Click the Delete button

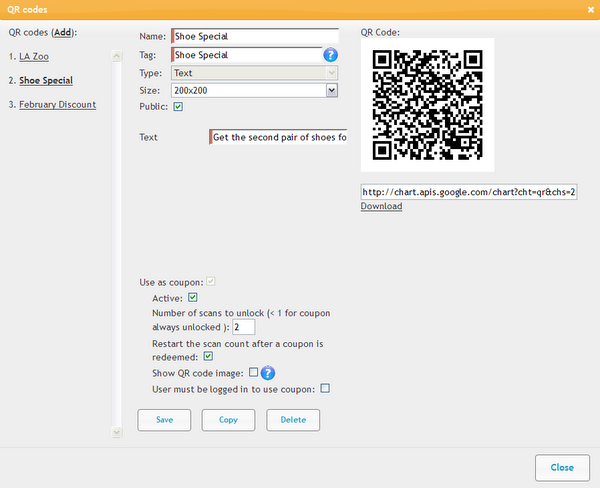293,420
